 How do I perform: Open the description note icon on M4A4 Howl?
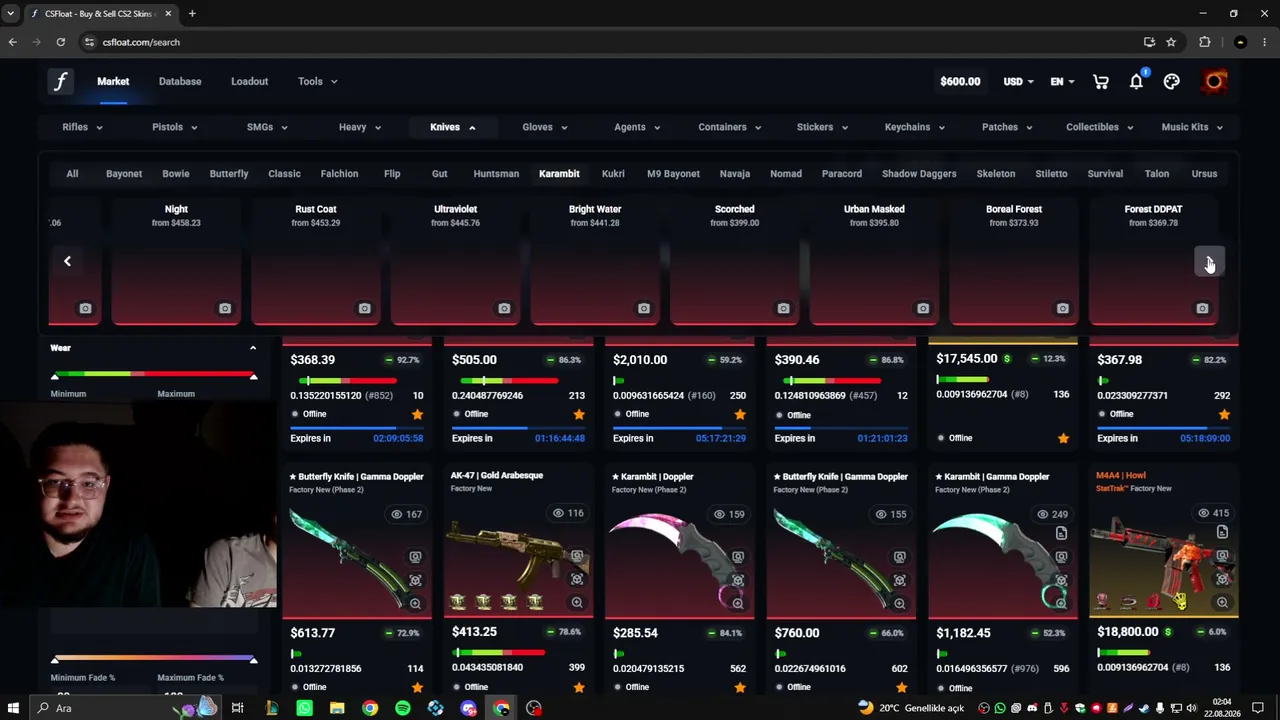pos(1222,533)
